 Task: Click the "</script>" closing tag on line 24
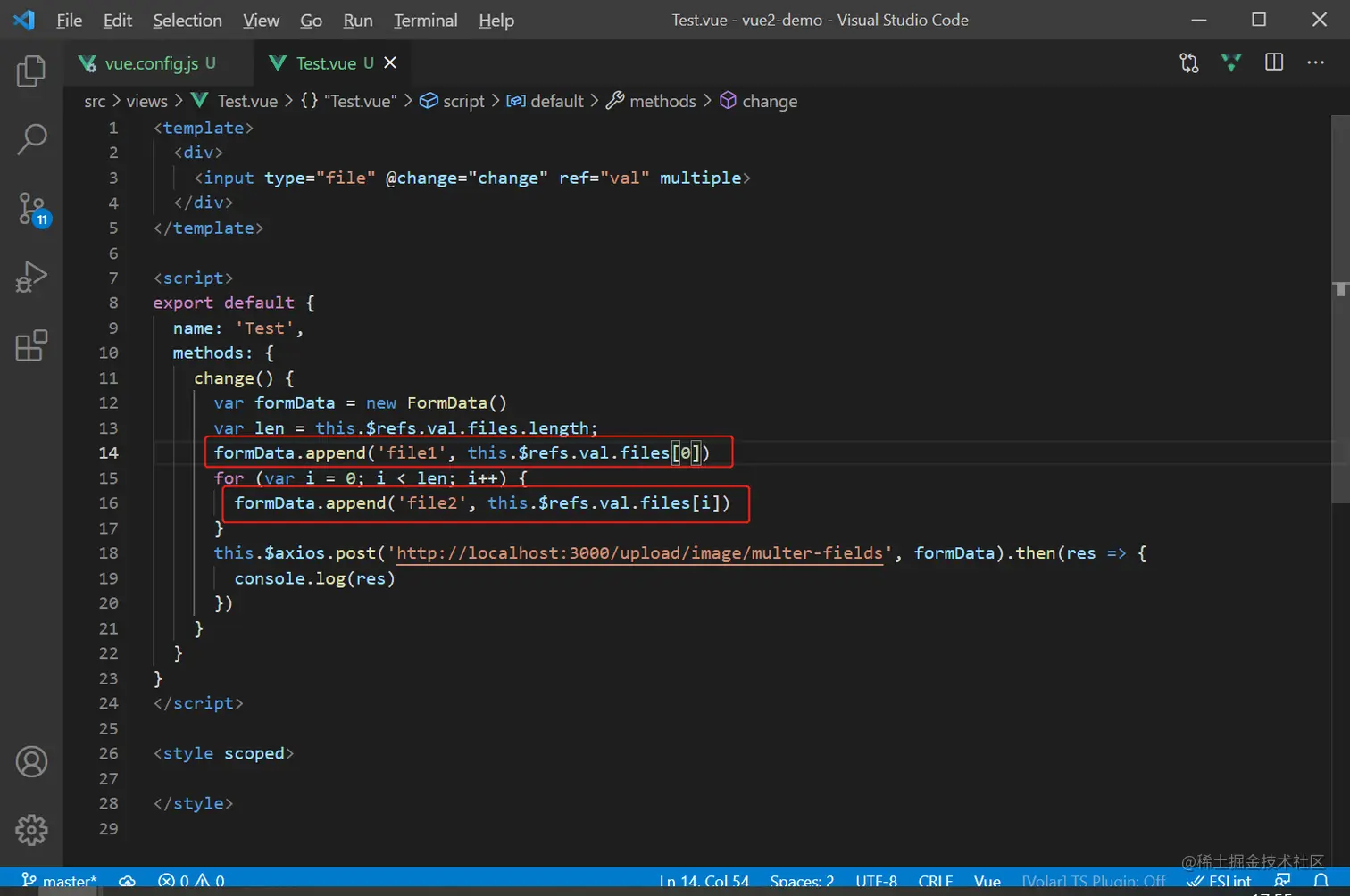[198, 703]
